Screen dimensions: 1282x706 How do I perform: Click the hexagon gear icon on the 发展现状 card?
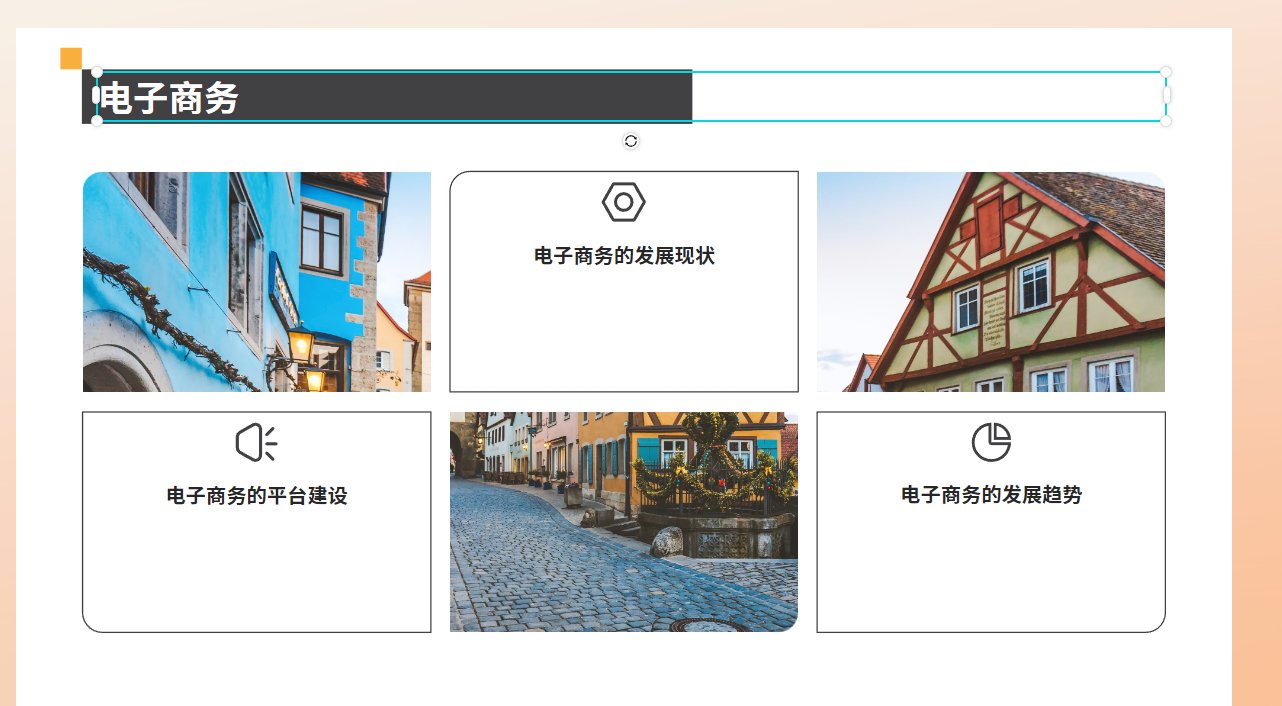tap(624, 200)
